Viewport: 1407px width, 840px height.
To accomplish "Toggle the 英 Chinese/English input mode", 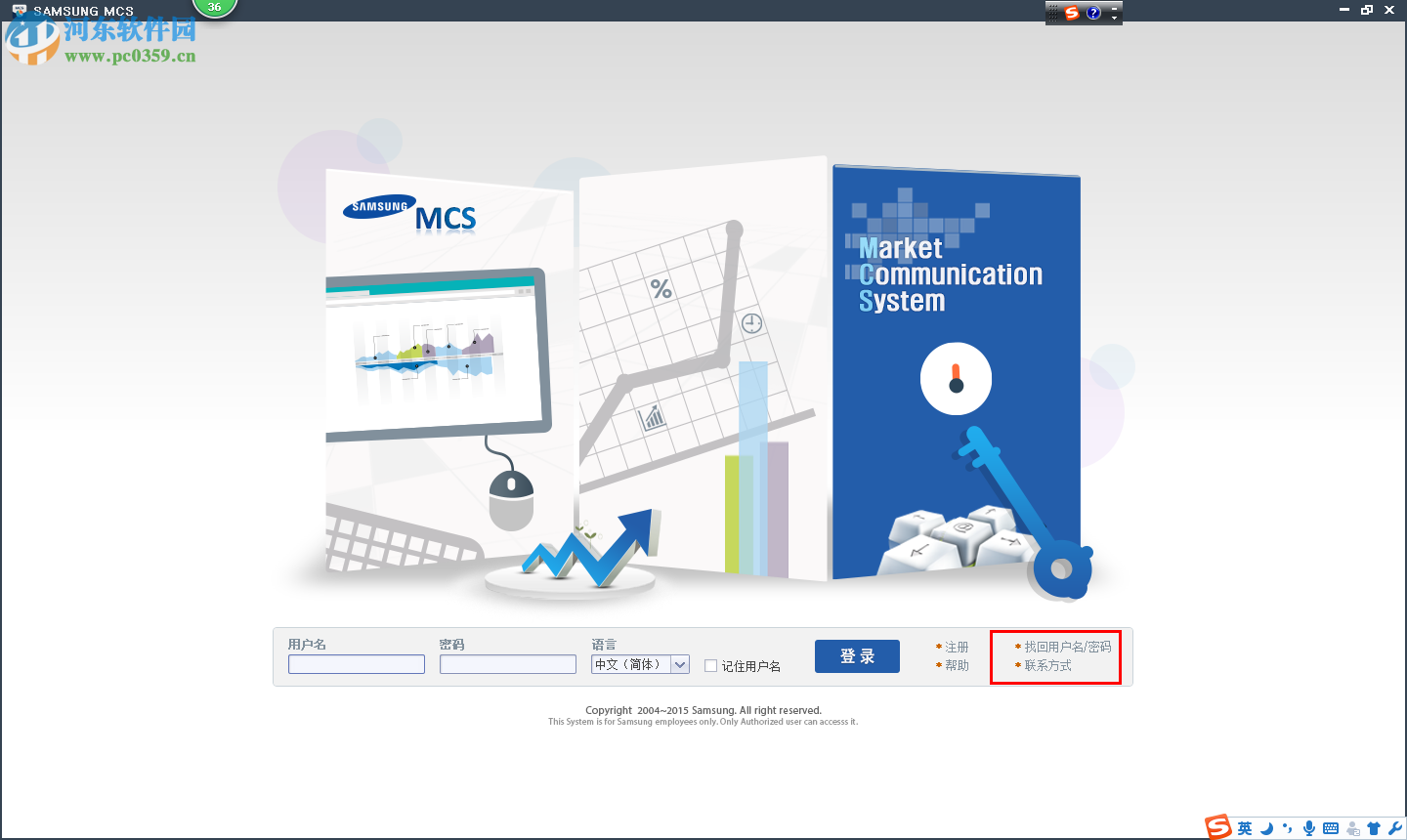I will point(1245,828).
